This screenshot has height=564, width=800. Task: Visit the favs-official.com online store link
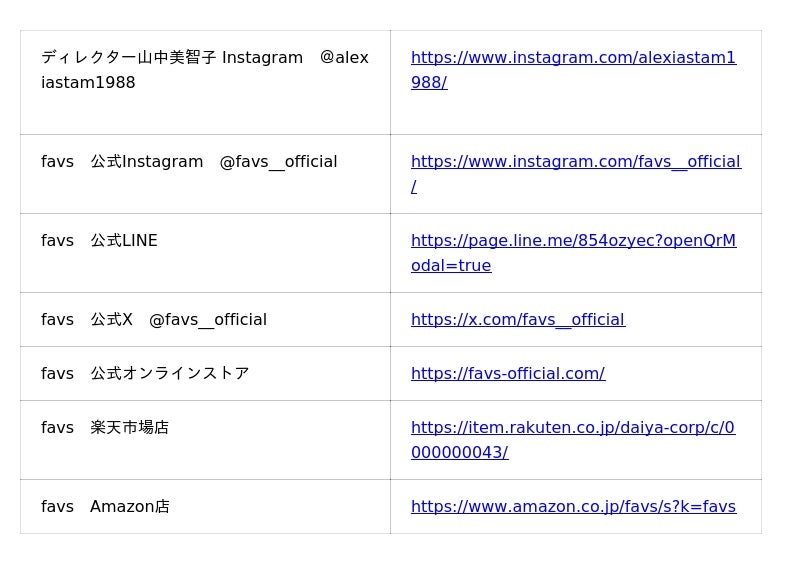507,374
